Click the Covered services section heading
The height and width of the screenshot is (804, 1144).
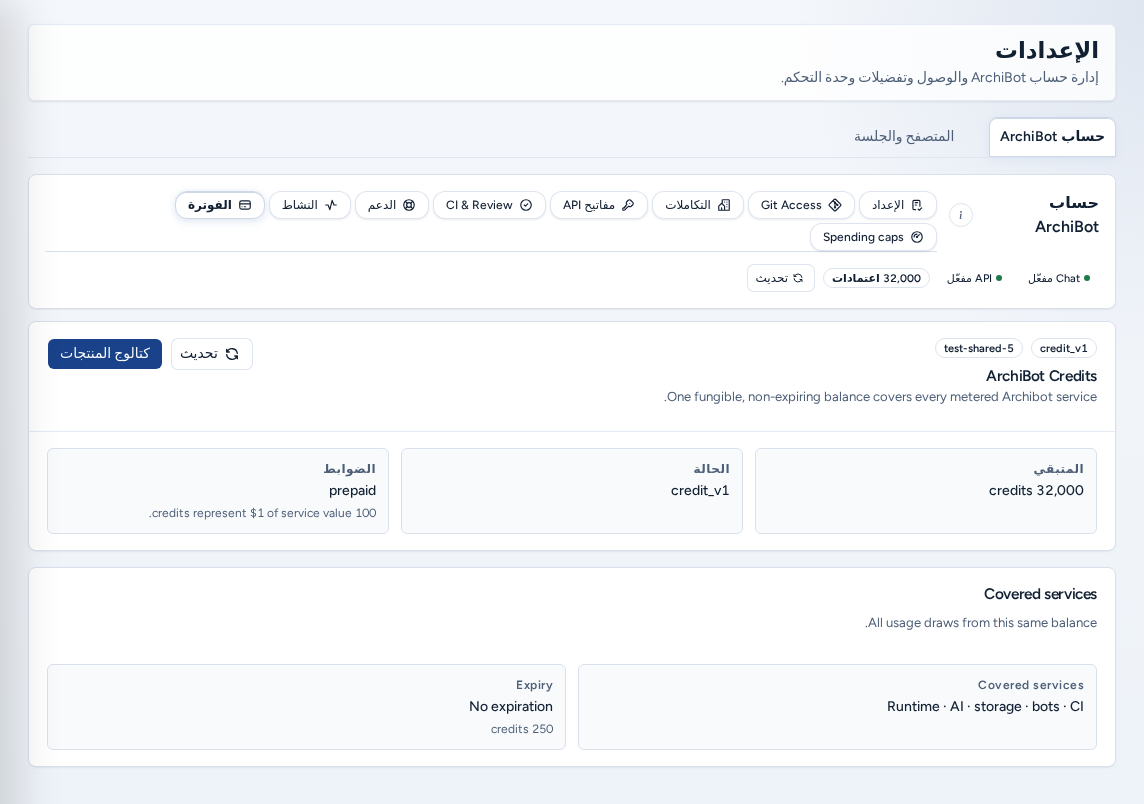click(x=1040, y=594)
